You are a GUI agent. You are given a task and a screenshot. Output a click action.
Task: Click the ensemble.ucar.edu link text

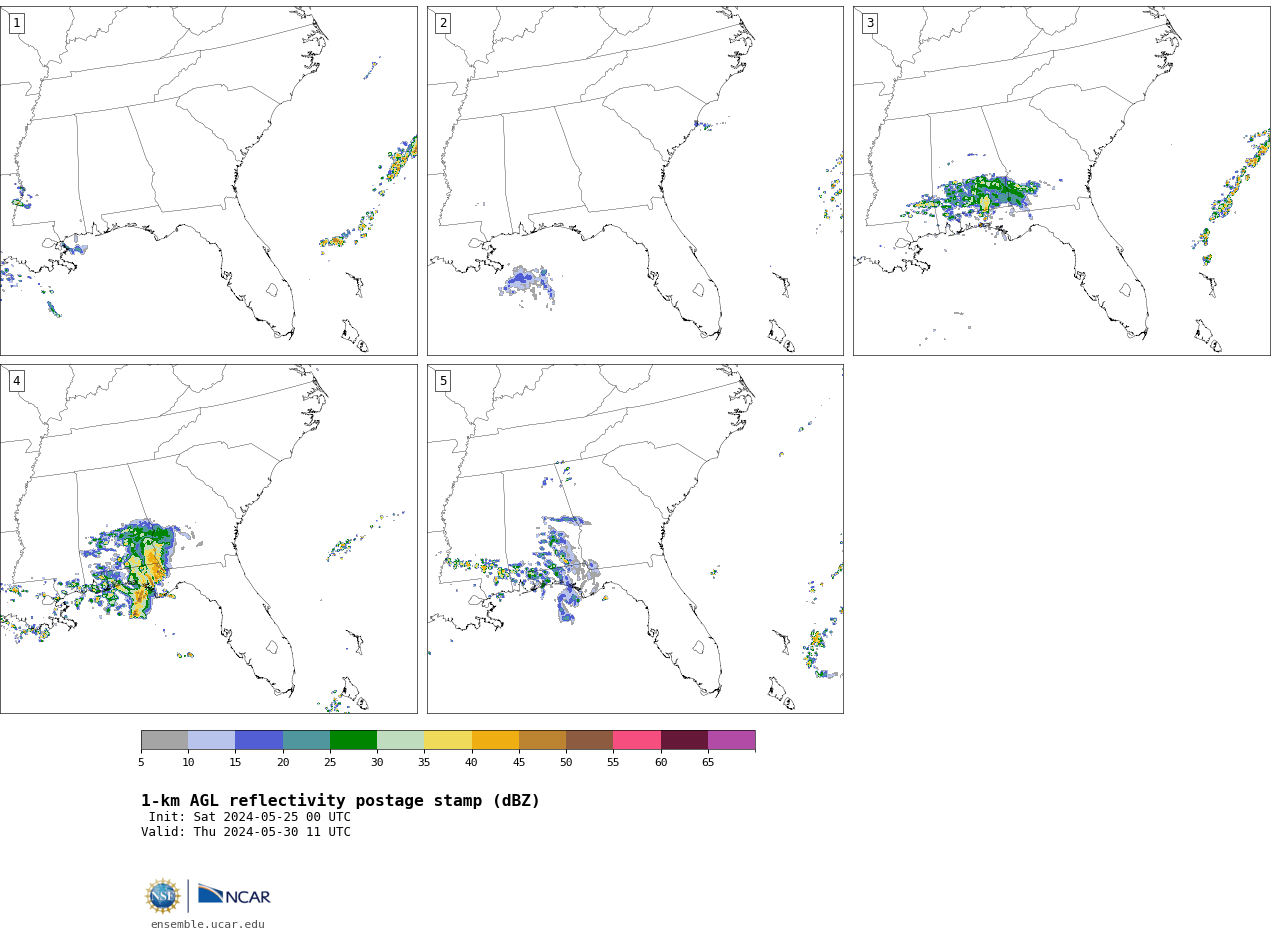(208, 925)
